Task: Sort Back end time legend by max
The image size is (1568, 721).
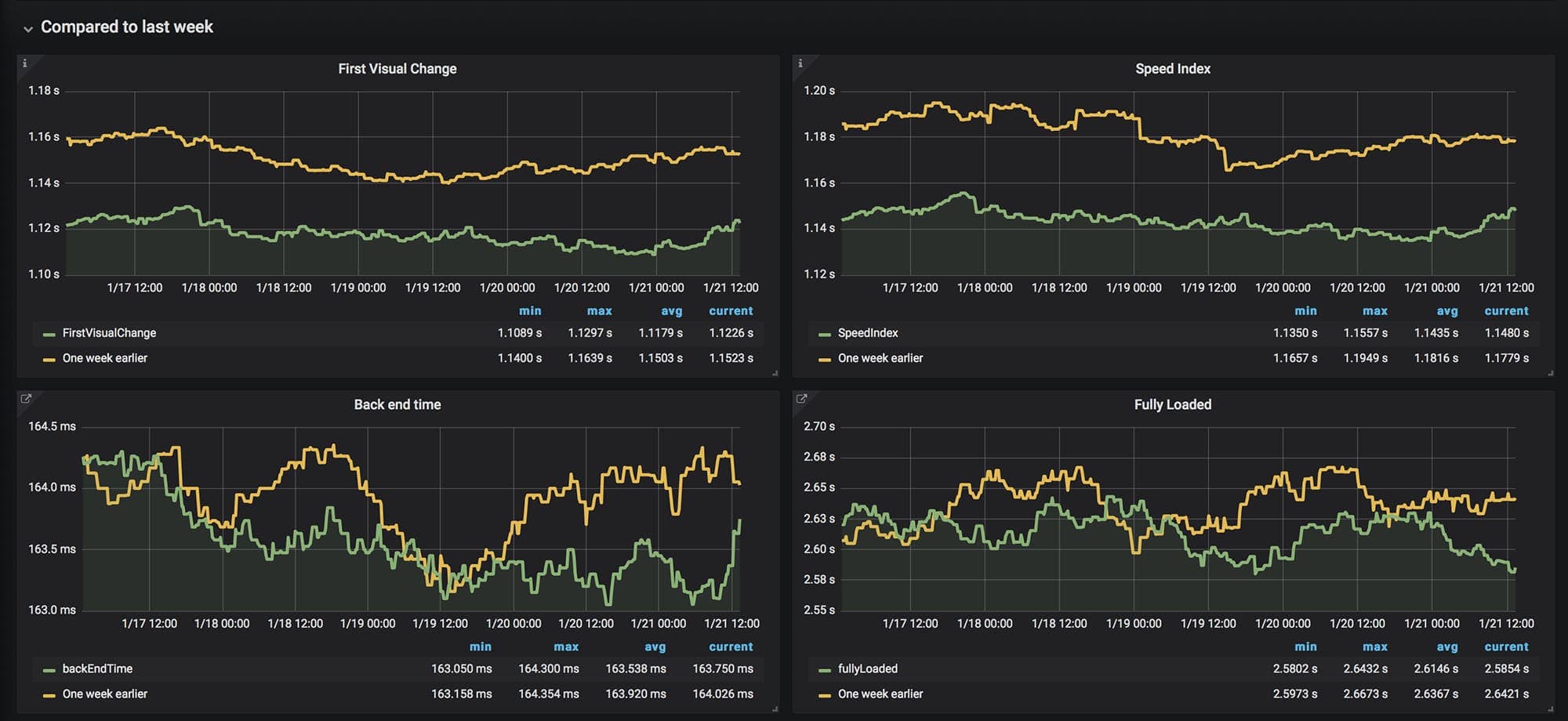Action: [565, 647]
